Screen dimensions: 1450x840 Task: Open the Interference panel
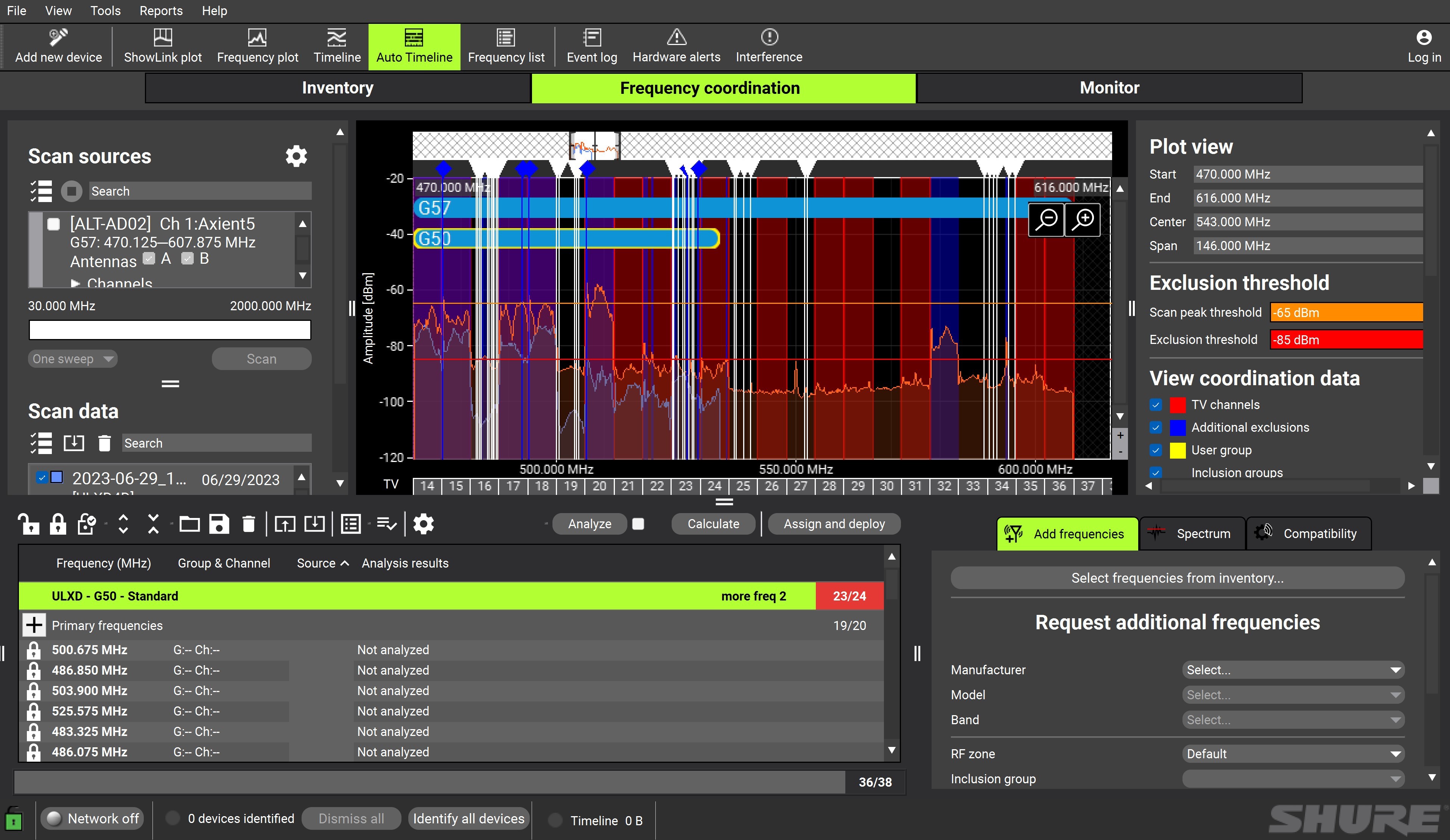click(x=769, y=46)
